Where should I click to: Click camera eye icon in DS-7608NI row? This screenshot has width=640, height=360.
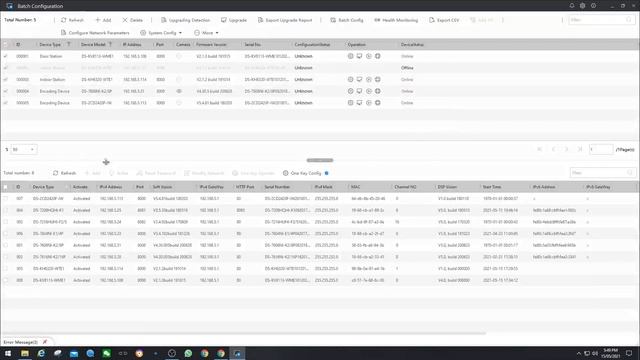[179, 91]
